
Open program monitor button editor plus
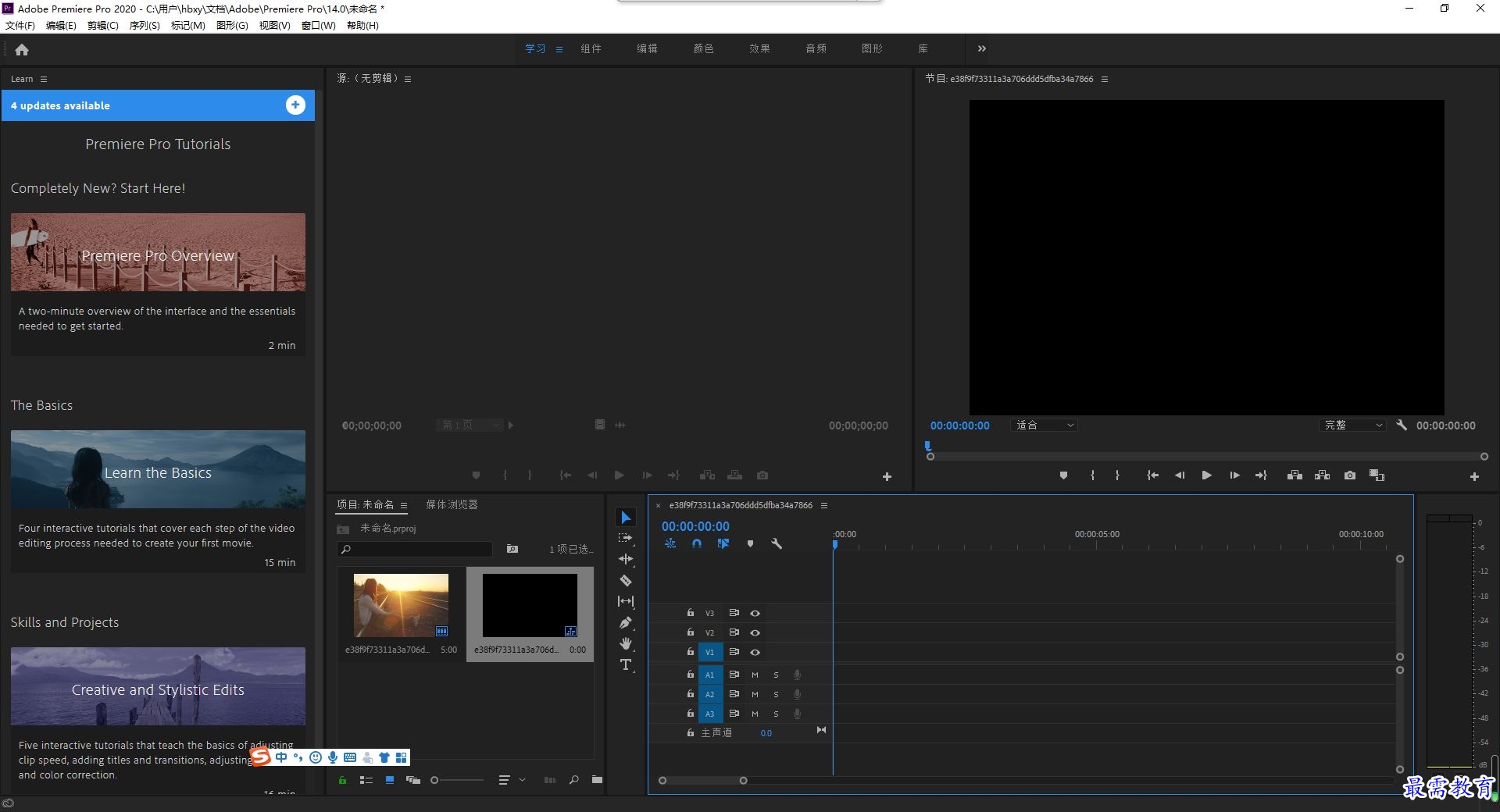pos(1474,476)
